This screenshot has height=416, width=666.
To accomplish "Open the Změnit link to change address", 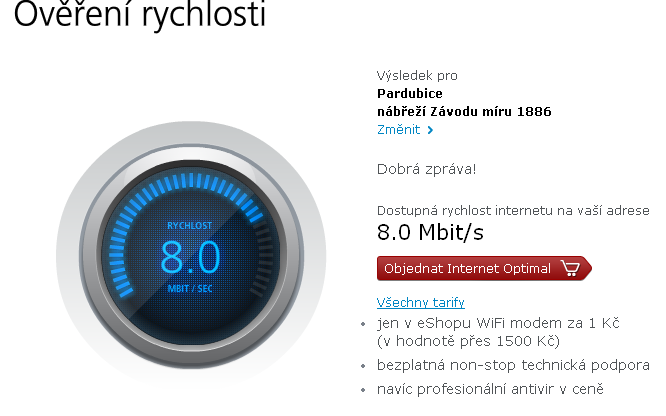I will [398, 130].
